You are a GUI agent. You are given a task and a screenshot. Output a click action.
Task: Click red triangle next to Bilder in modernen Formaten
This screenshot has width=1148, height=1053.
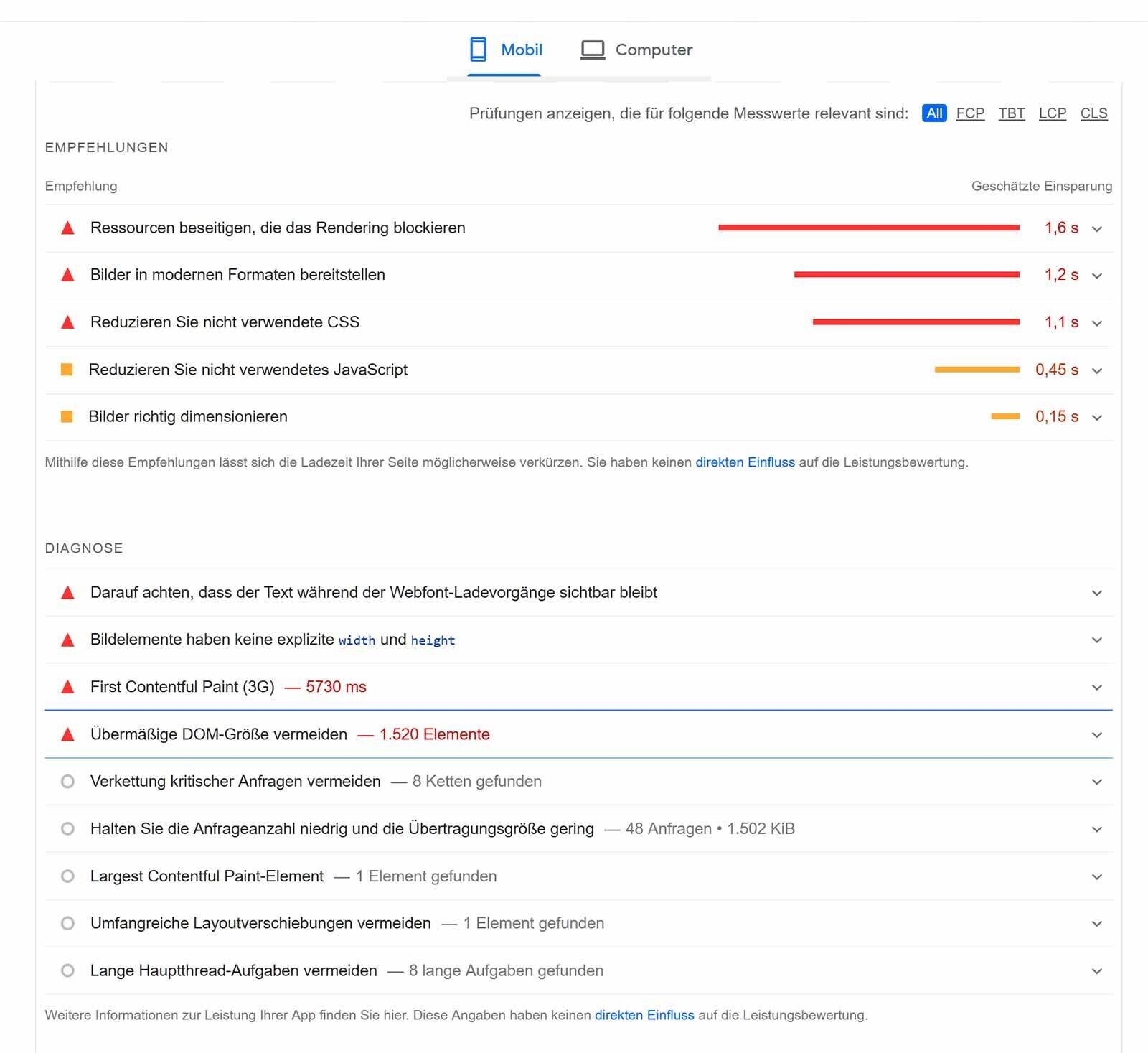click(67, 275)
